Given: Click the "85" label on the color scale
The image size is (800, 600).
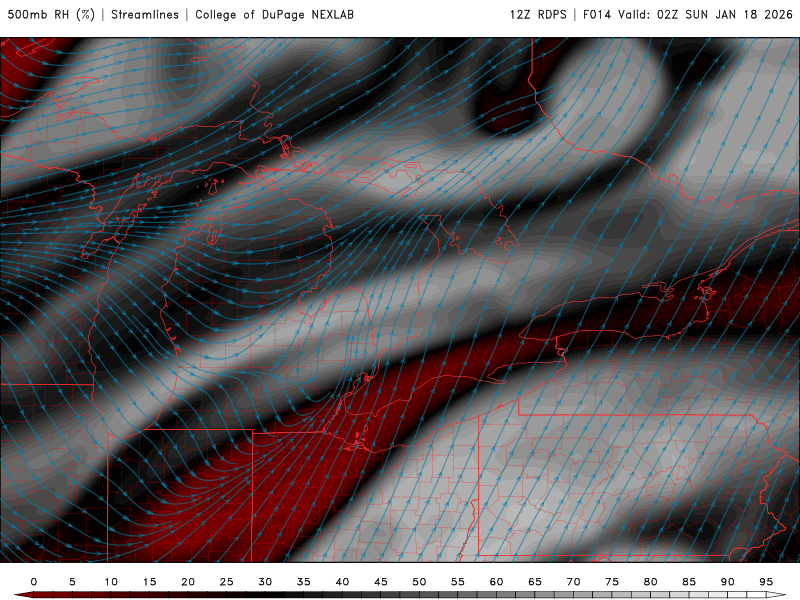Looking at the screenshot, I should click(689, 582).
